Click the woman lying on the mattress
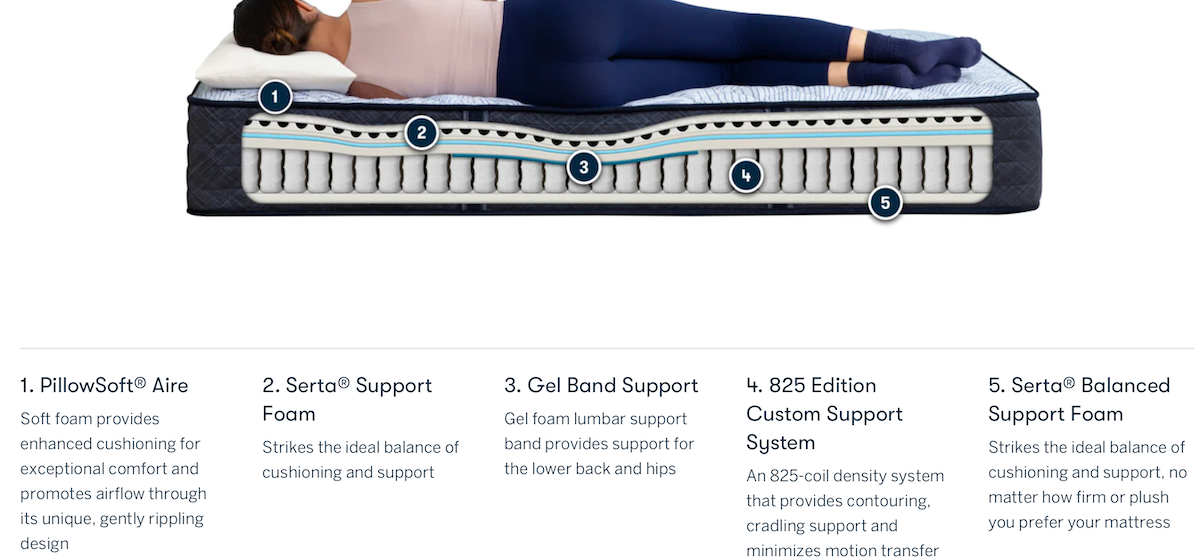The height and width of the screenshot is (558, 1200). [600, 48]
